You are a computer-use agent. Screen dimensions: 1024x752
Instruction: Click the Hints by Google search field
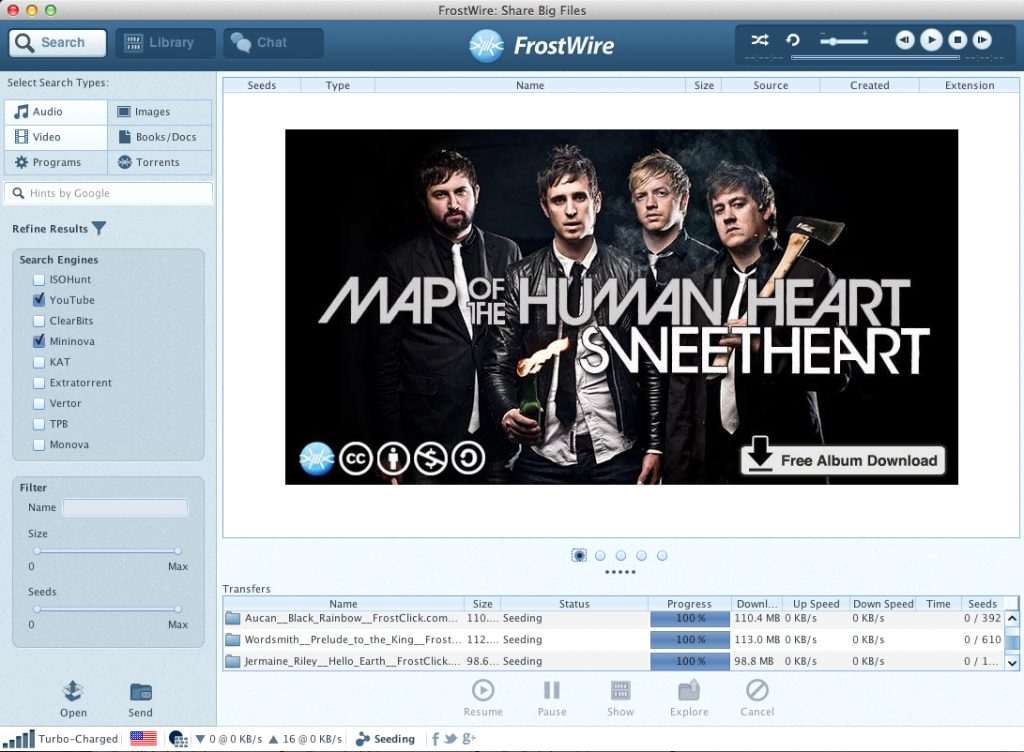point(108,193)
